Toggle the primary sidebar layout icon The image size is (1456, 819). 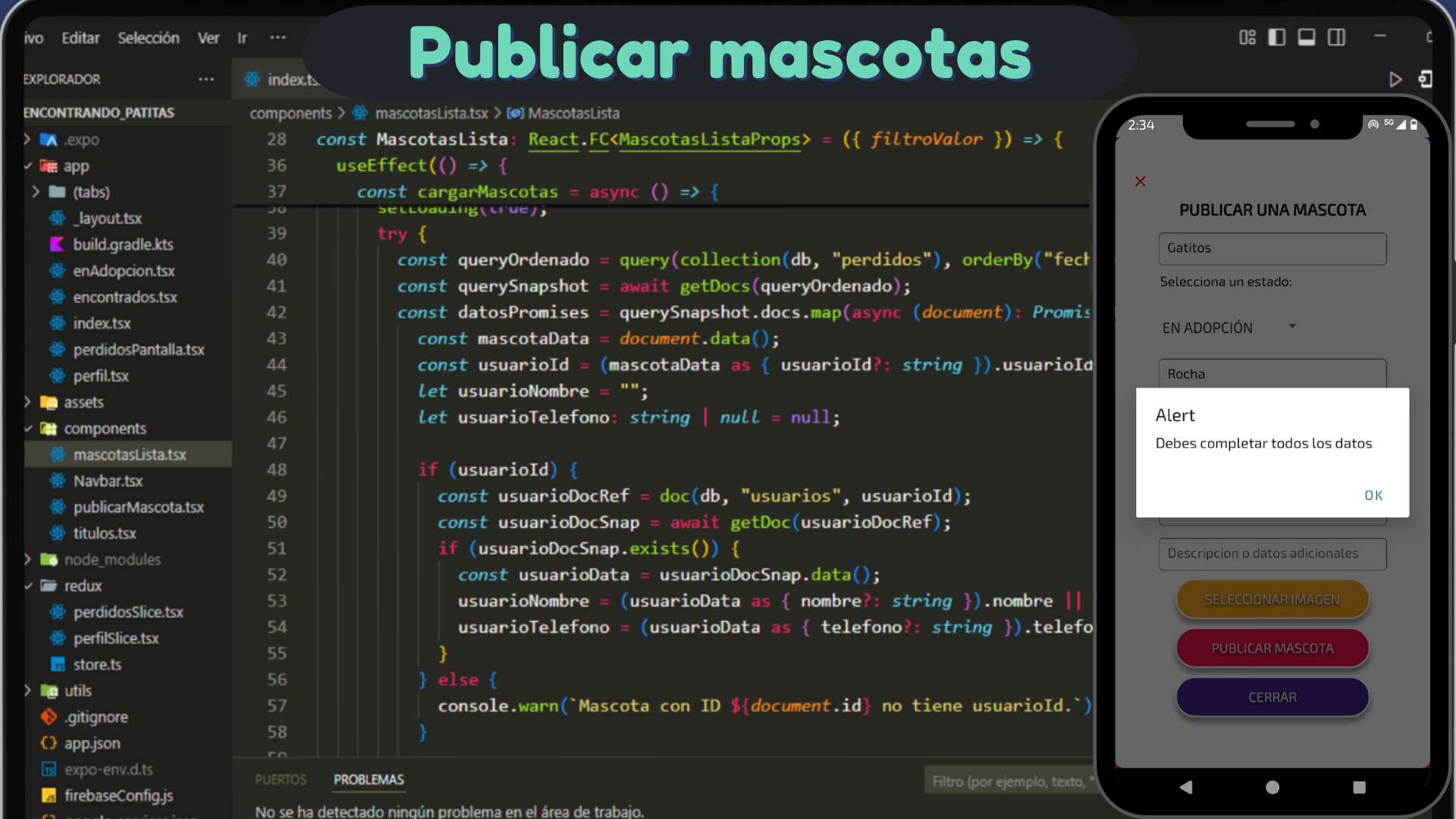[1277, 37]
